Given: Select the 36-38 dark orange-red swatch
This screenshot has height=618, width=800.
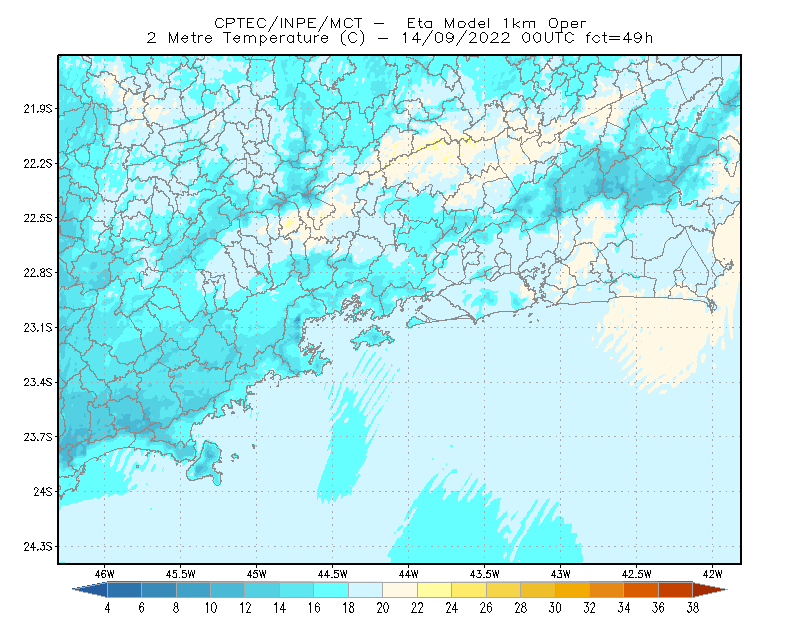Looking at the screenshot, I should (676, 590).
